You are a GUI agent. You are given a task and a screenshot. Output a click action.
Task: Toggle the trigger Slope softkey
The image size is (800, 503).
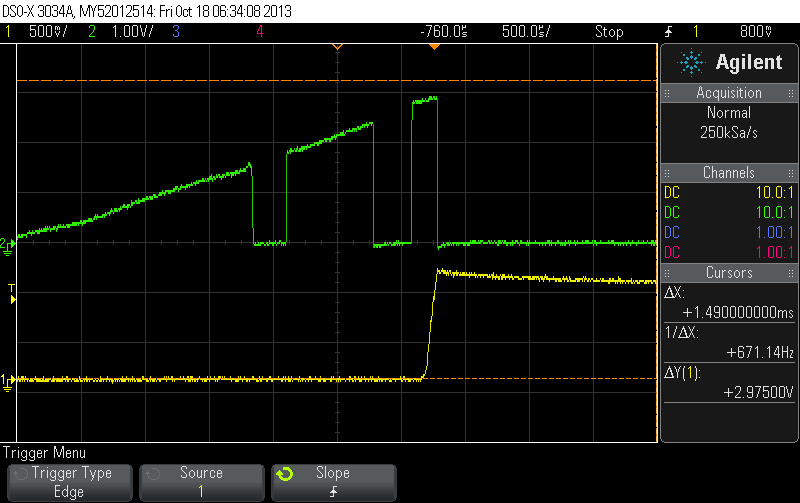click(x=334, y=483)
